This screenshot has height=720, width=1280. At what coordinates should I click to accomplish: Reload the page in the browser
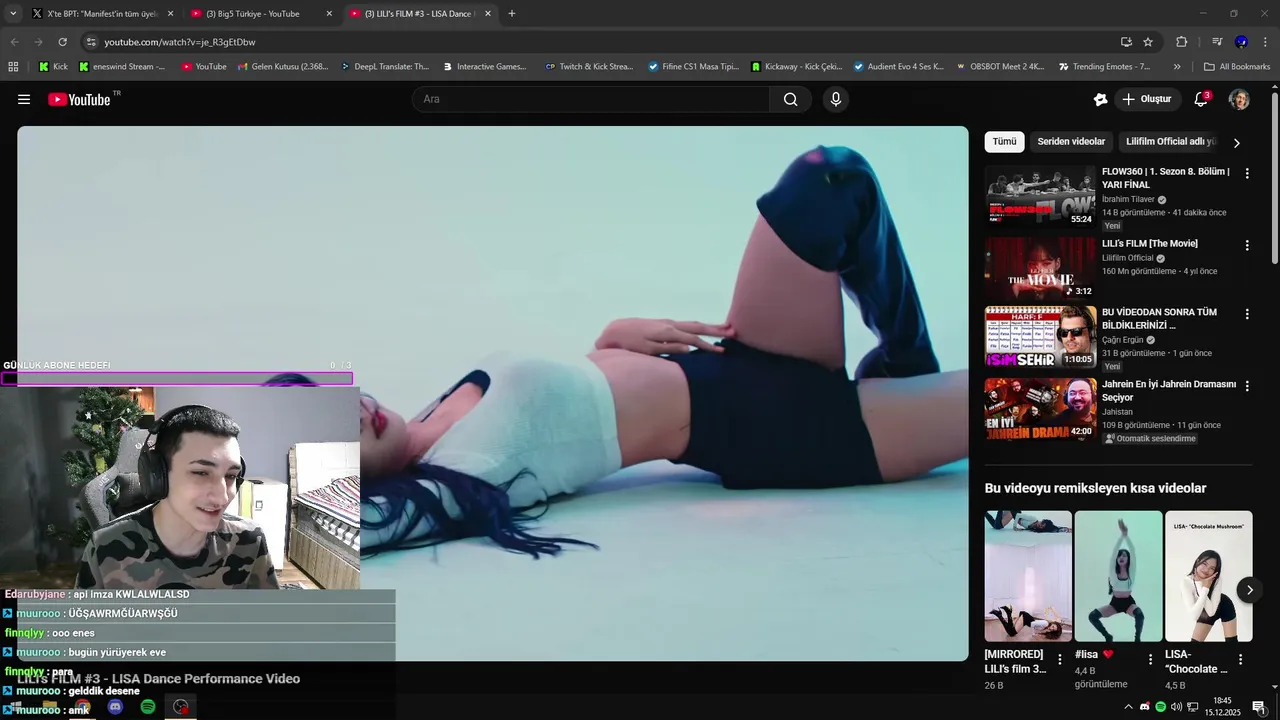click(62, 42)
